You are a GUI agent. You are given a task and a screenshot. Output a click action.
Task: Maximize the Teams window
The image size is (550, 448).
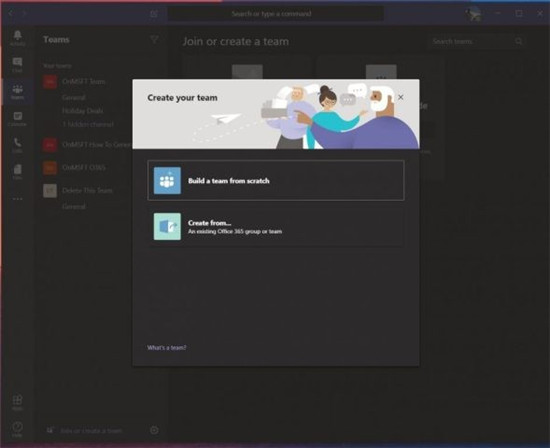point(519,13)
